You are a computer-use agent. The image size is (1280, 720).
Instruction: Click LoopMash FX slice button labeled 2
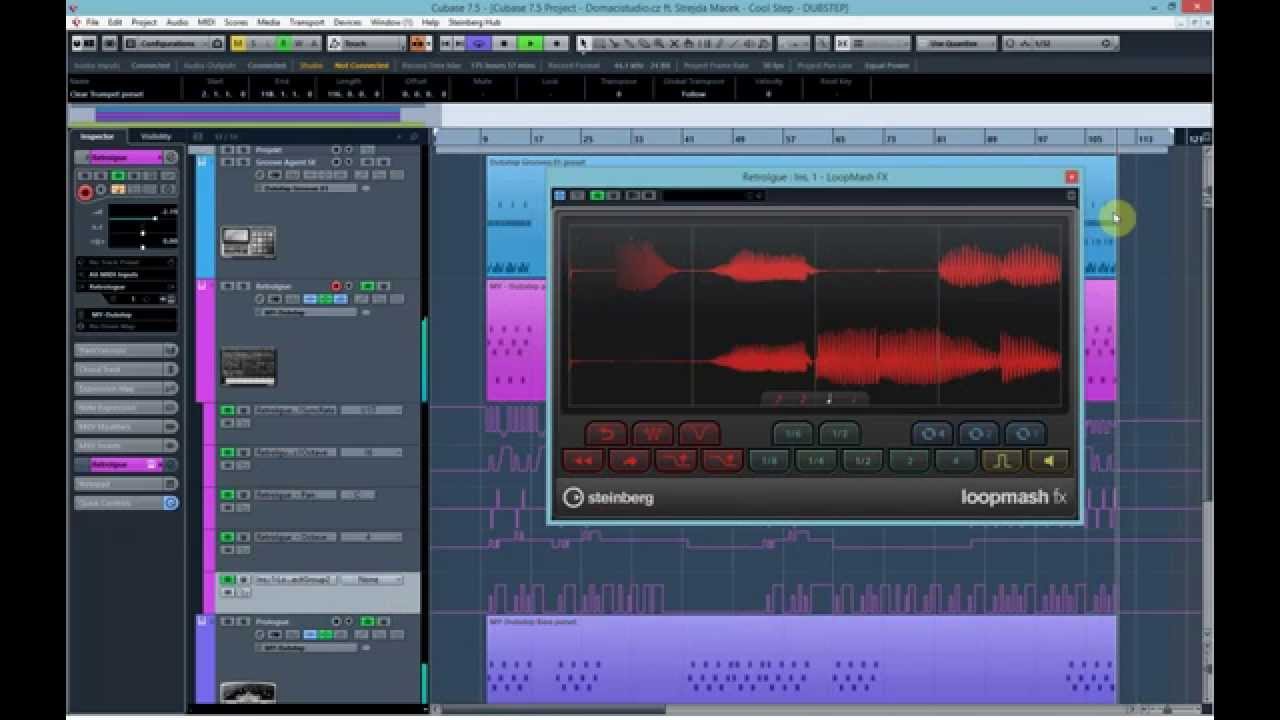tap(909, 461)
